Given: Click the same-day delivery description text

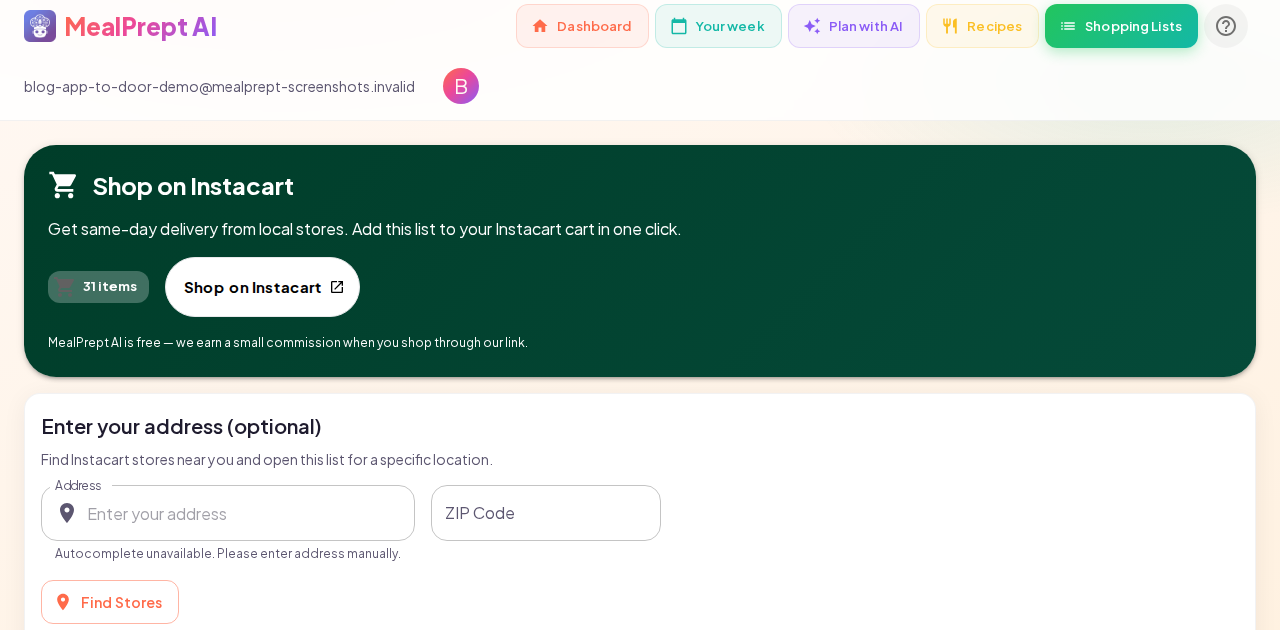Looking at the screenshot, I should click(x=364, y=229).
